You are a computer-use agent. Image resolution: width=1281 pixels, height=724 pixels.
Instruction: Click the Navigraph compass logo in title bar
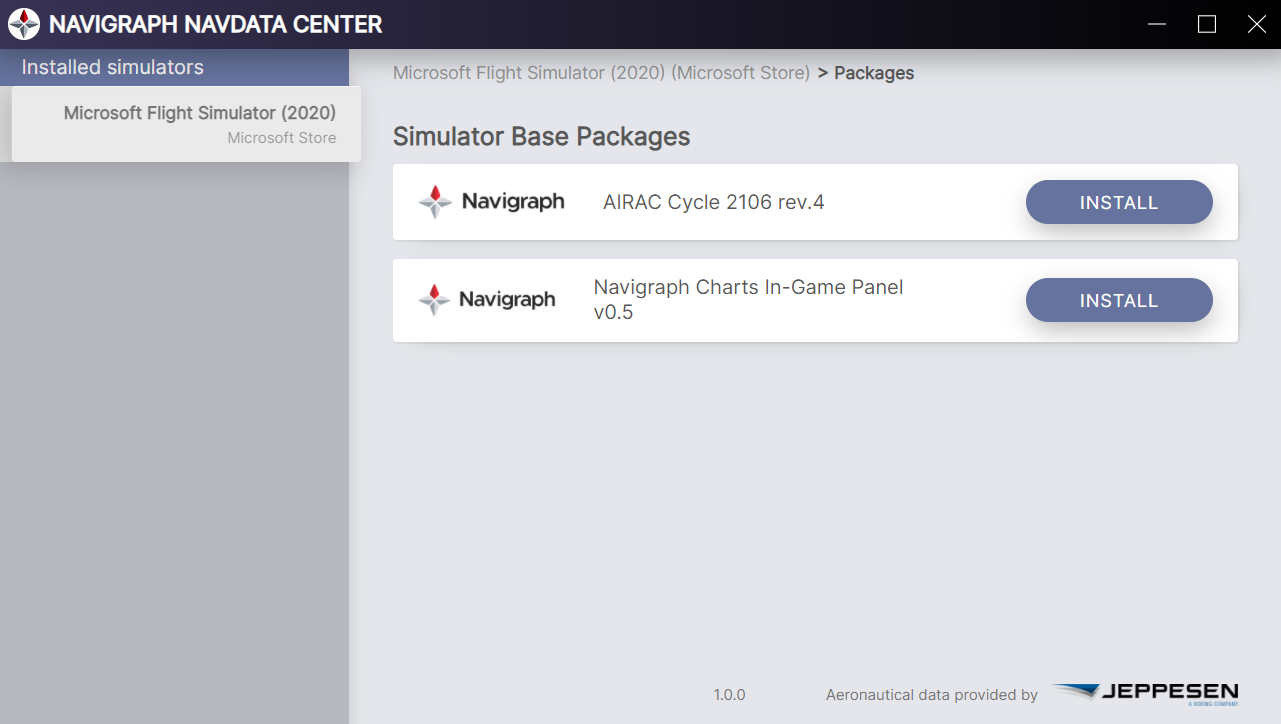click(24, 24)
